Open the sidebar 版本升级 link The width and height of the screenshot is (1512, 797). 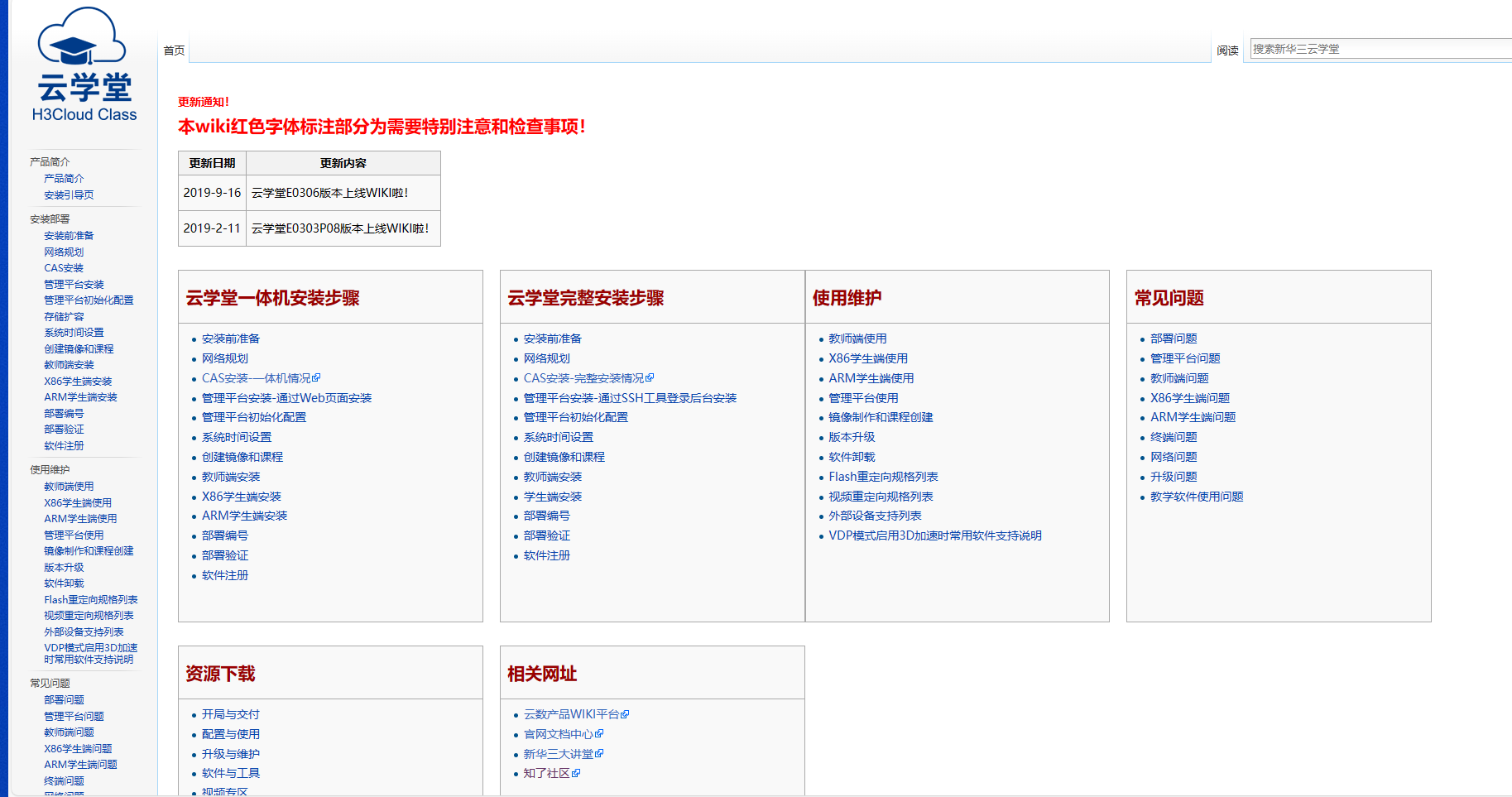pos(64,568)
